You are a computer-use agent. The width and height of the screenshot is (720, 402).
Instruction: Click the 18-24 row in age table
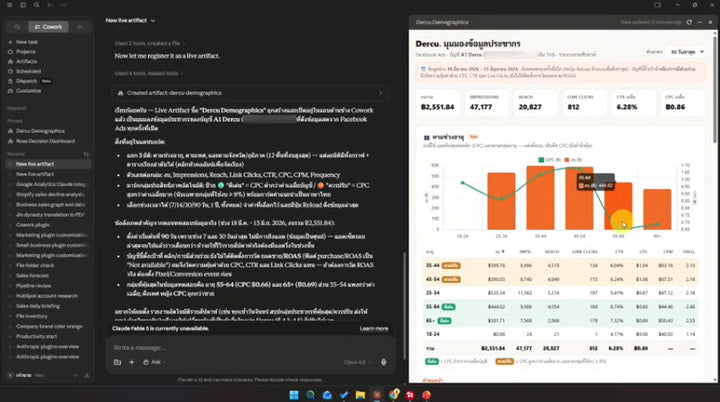coord(560,334)
